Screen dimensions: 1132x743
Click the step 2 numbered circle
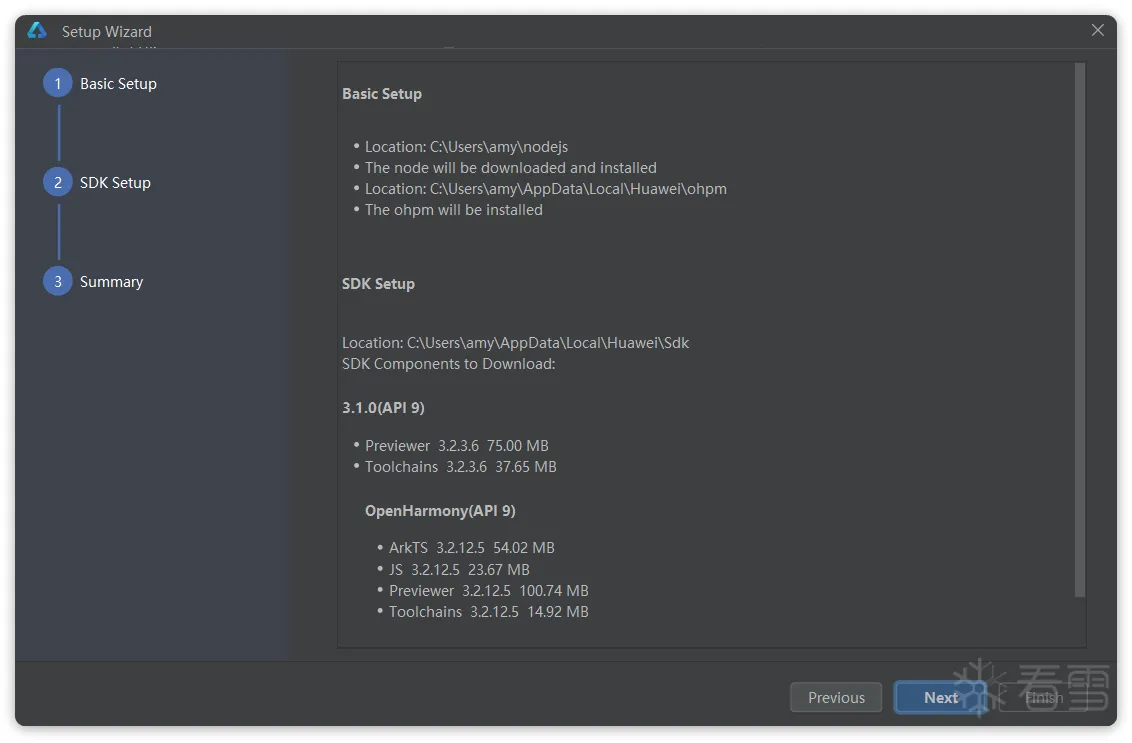[x=58, y=182]
